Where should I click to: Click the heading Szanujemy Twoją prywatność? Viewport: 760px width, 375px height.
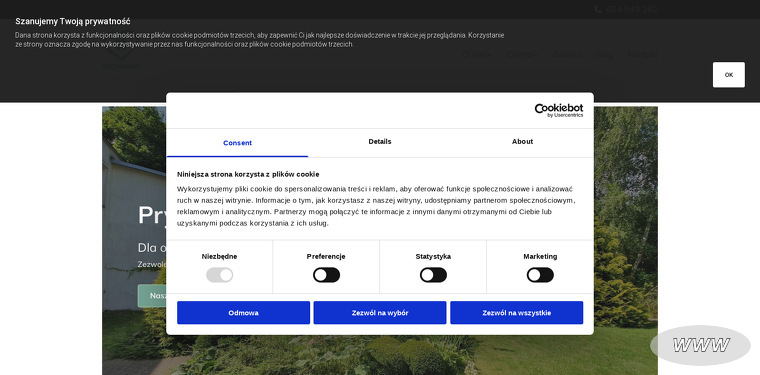pyautogui.click(x=73, y=21)
